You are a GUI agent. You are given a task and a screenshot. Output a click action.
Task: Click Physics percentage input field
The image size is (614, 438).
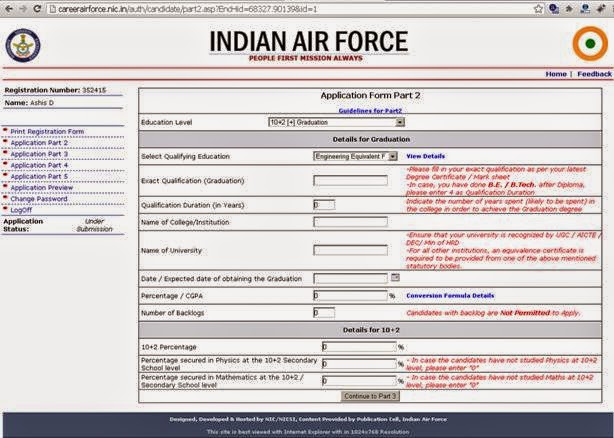359,364
